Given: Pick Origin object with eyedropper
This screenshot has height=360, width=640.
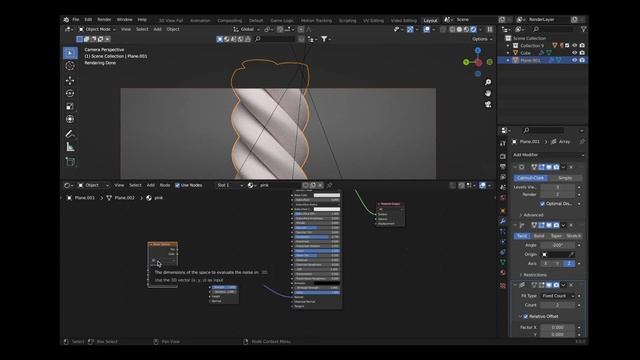Looking at the screenshot, I should pyautogui.click(x=571, y=254).
